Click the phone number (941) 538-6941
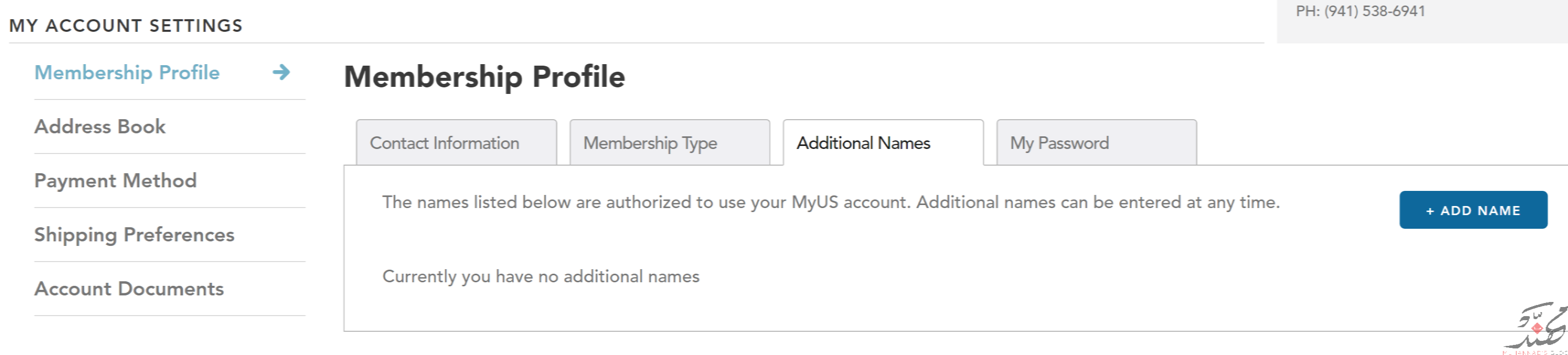The image size is (1568, 355). pyautogui.click(x=1375, y=11)
